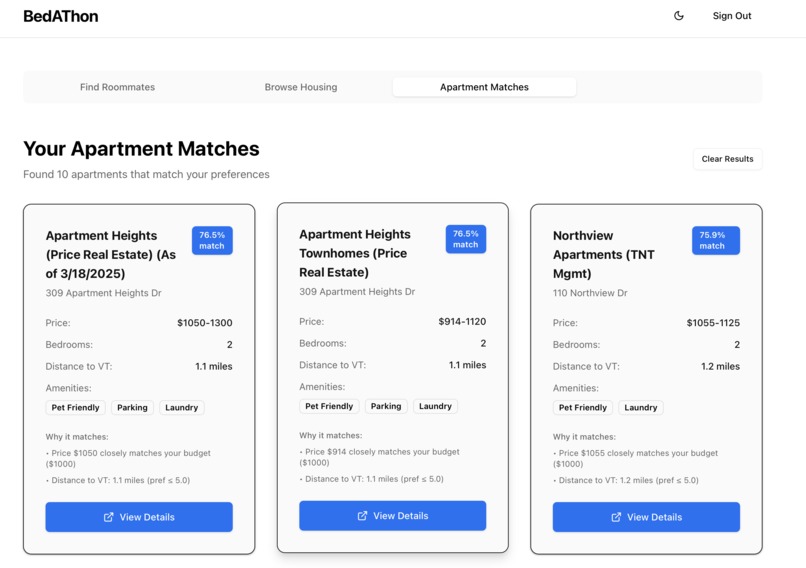Toggle dark mode moon icon
The width and height of the screenshot is (806, 568).
[679, 16]
